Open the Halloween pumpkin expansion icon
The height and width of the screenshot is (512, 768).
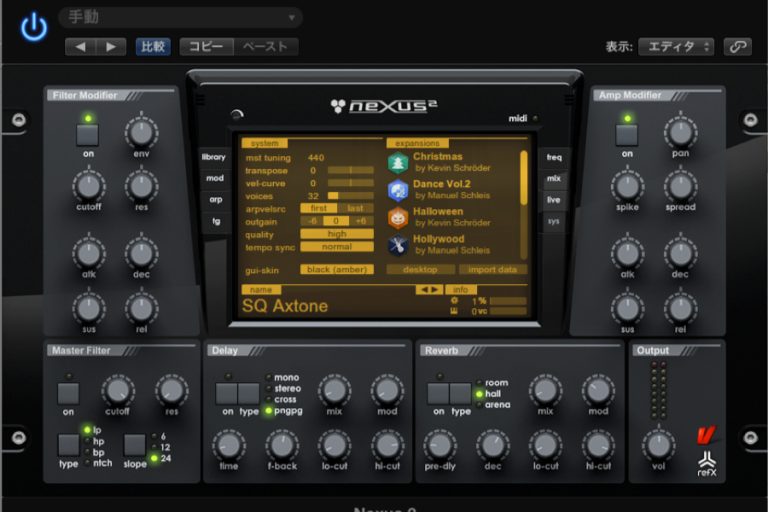pyautogui.click(x=398, y=218)
